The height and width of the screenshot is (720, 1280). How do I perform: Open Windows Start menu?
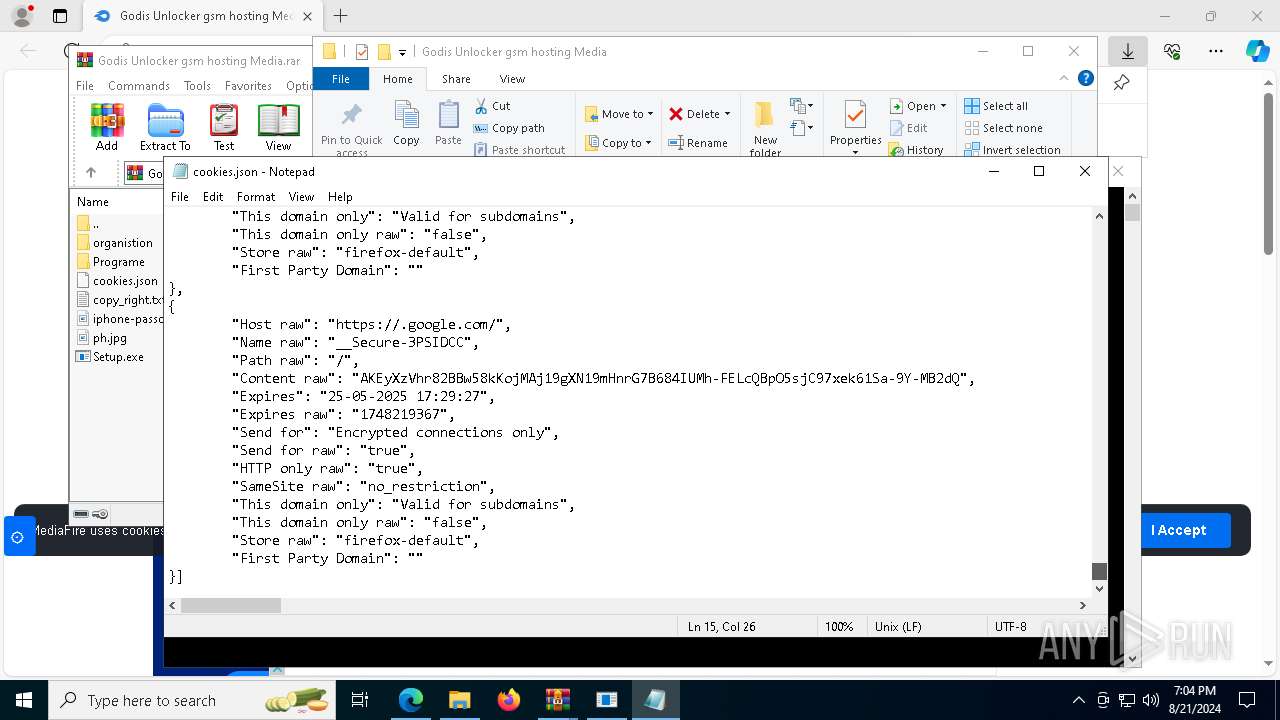tap(24, 700)
